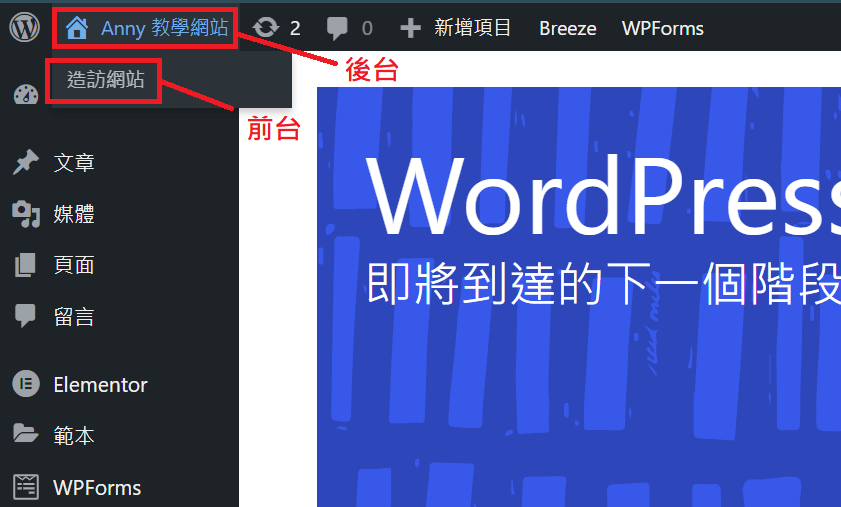Click the folder icon beside 範本
841x507 pixels.
pos(26,433)
